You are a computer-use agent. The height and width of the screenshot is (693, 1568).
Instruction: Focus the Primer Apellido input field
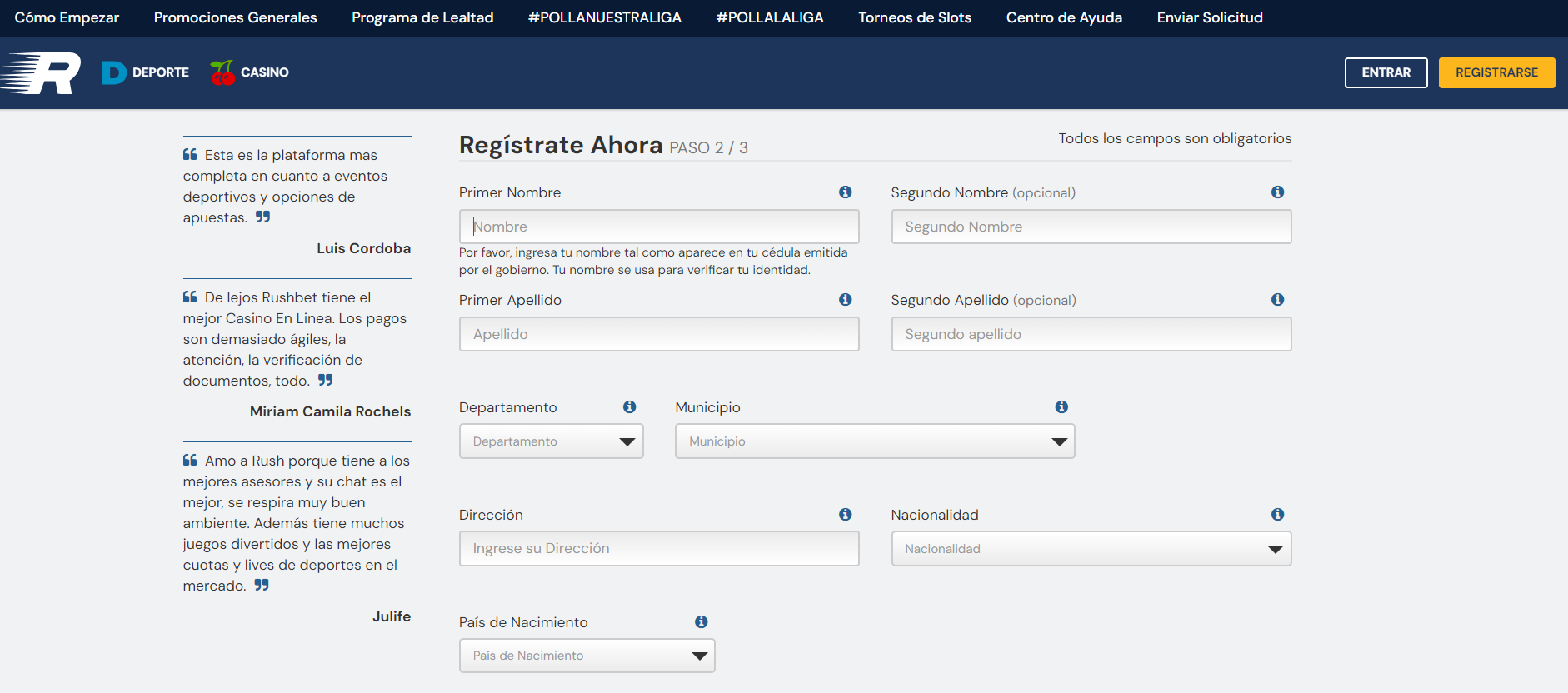pyautogui.click(x=659, y=334)
